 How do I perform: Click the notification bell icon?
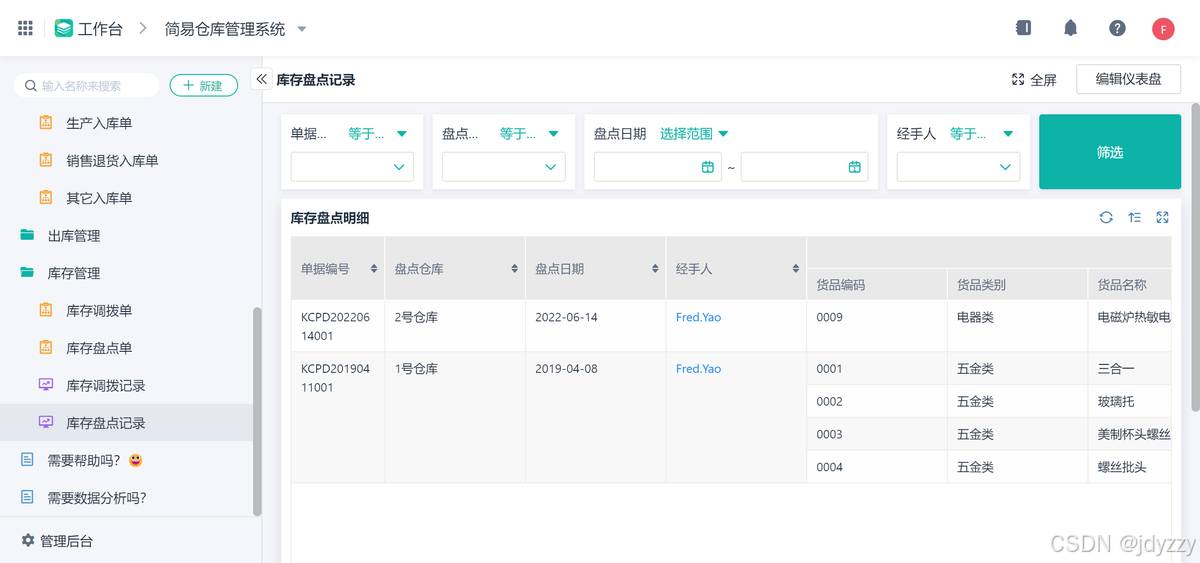tap(1070, 28)
